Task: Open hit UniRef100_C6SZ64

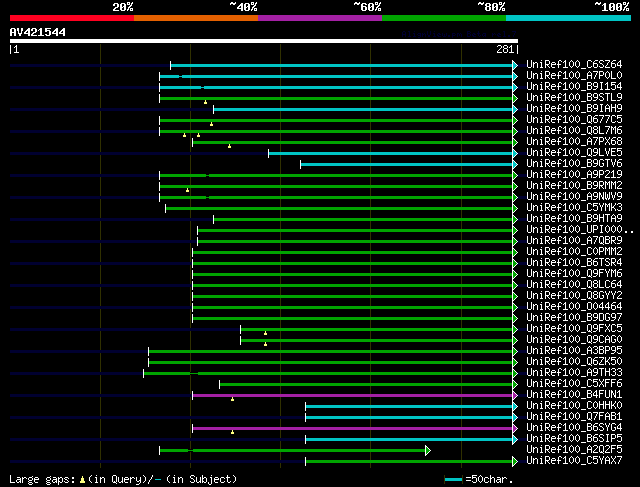Action: [574, 64]
